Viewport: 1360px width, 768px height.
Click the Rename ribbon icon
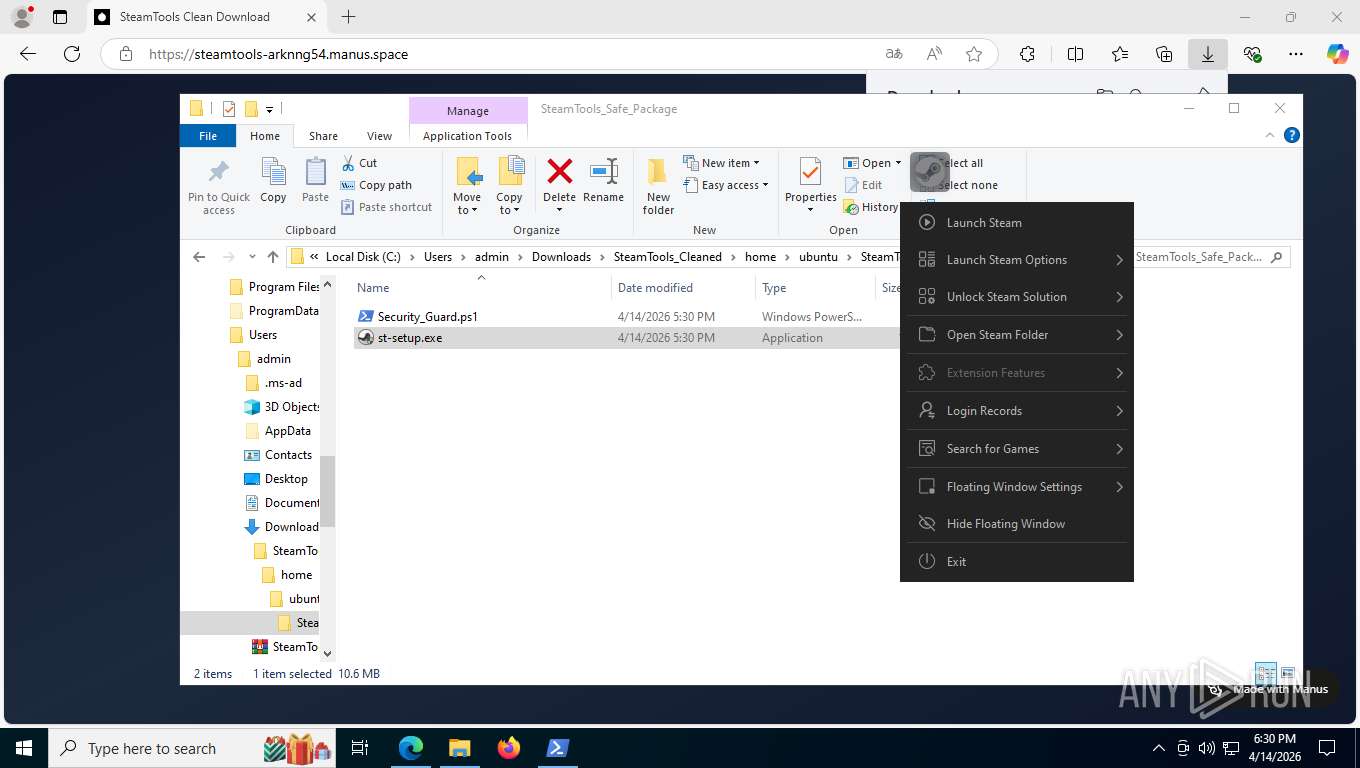(x=603, y=171)
